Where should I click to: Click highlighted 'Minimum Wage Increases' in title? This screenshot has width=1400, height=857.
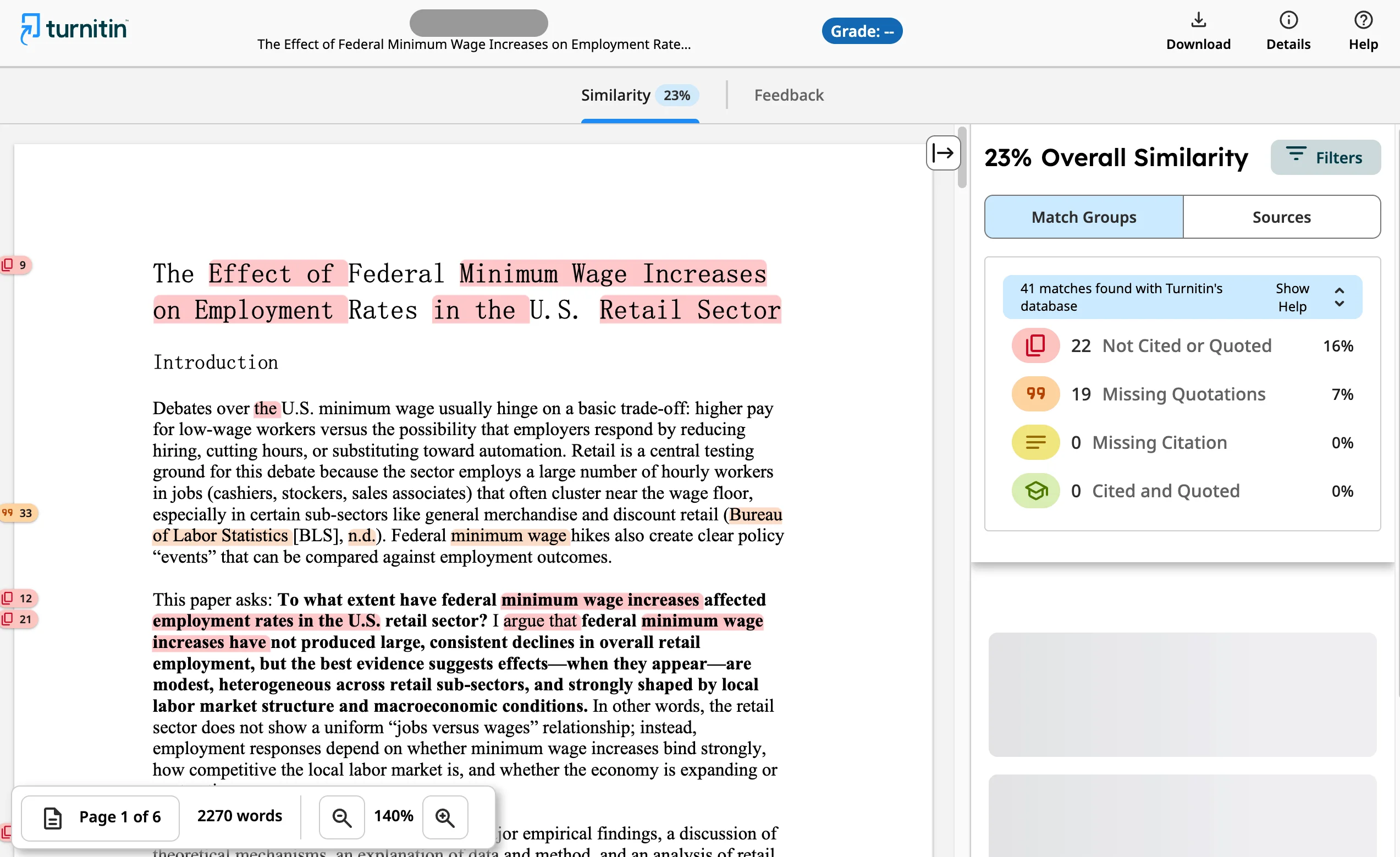[613, 273]
